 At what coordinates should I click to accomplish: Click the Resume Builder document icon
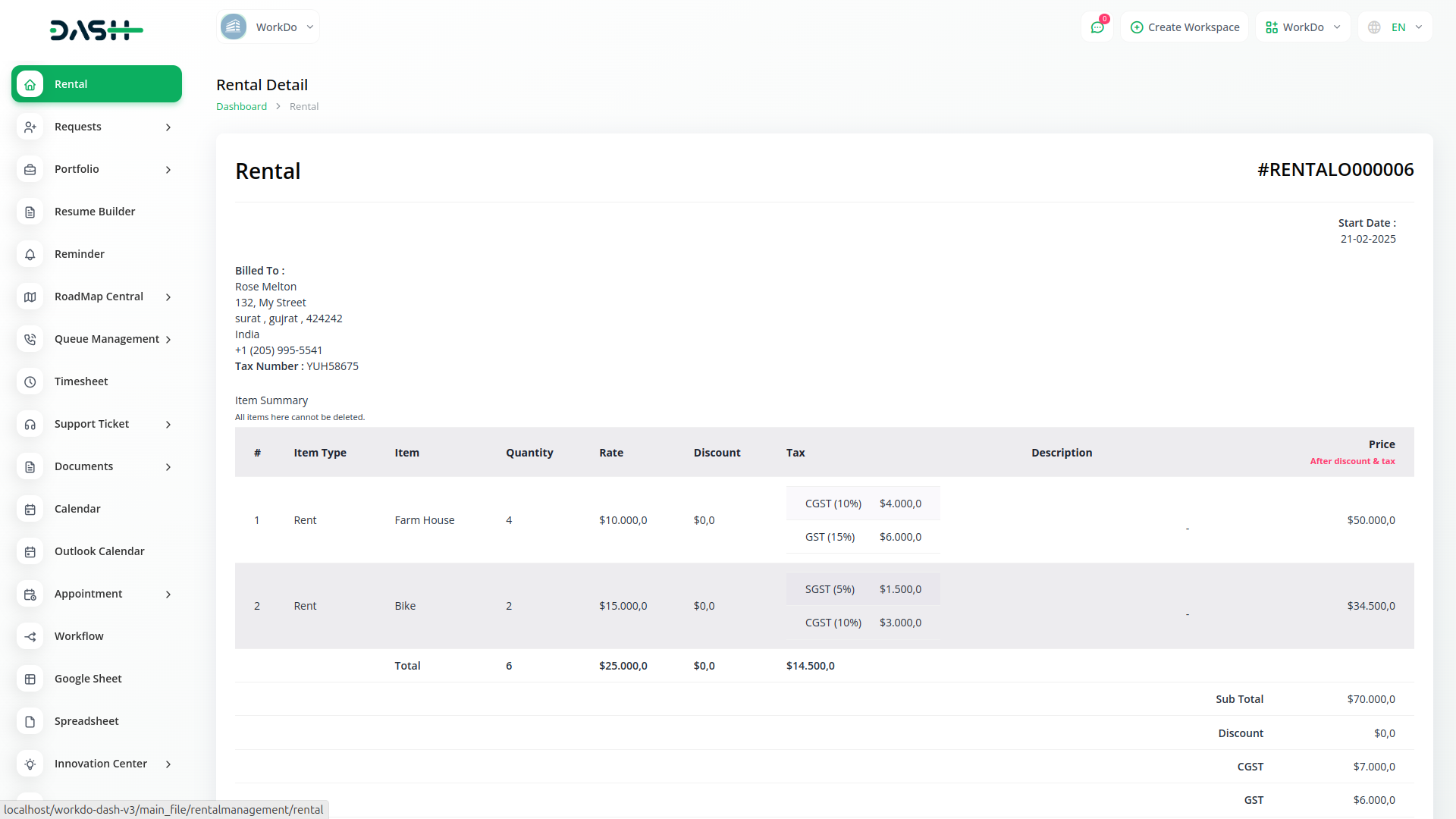(x=30, y=212)
